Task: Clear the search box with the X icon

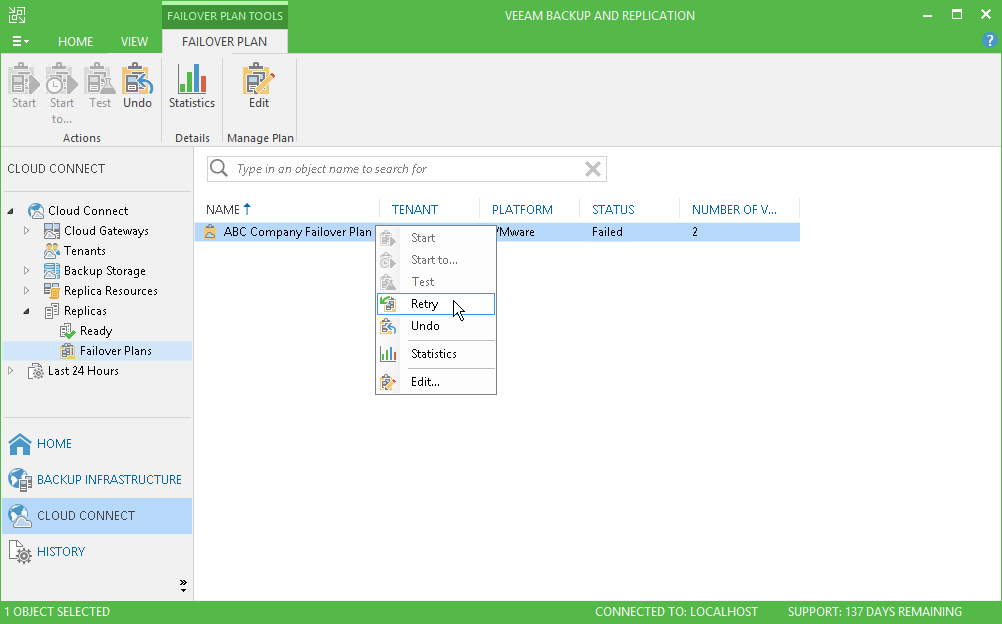Action: [x=592, y=169]
